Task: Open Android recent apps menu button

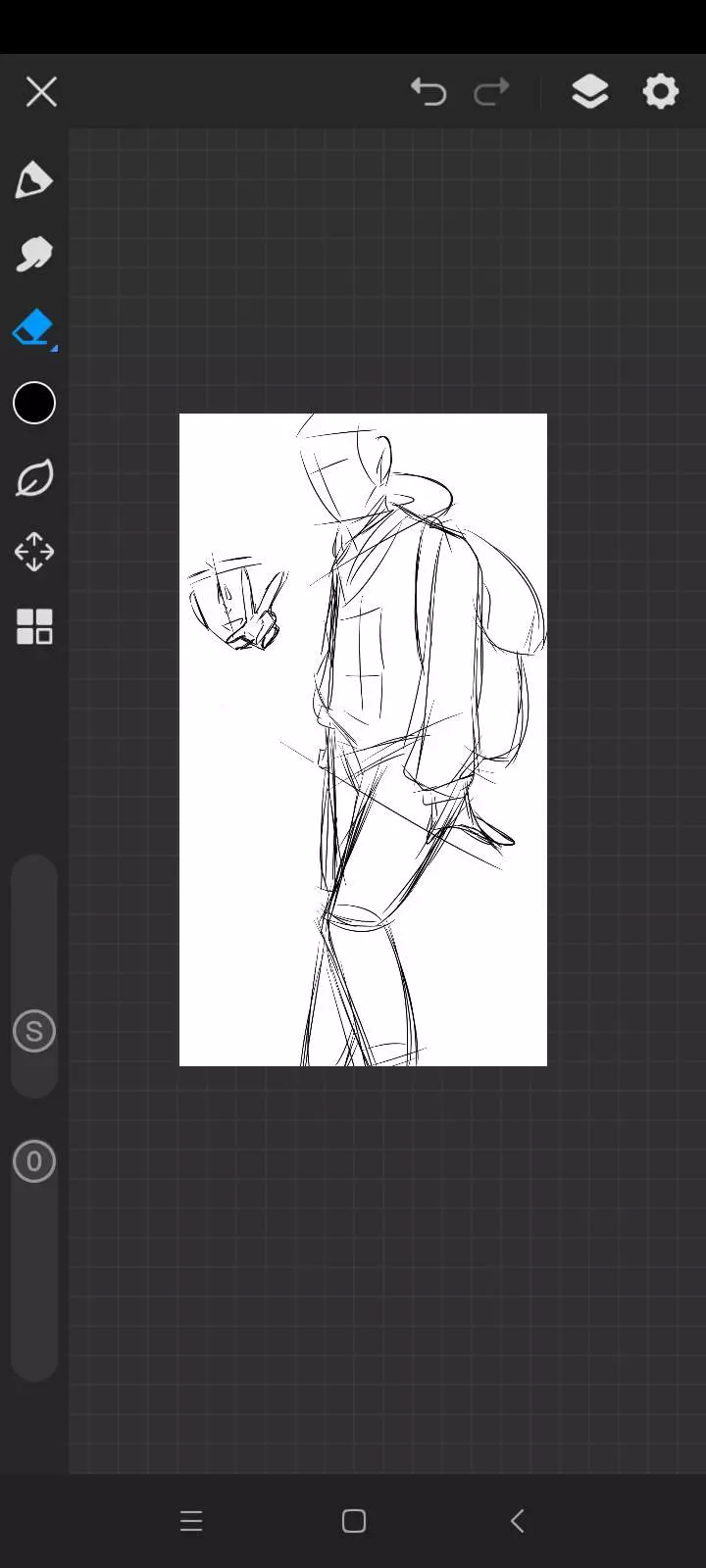Action: click(191, 1521)
